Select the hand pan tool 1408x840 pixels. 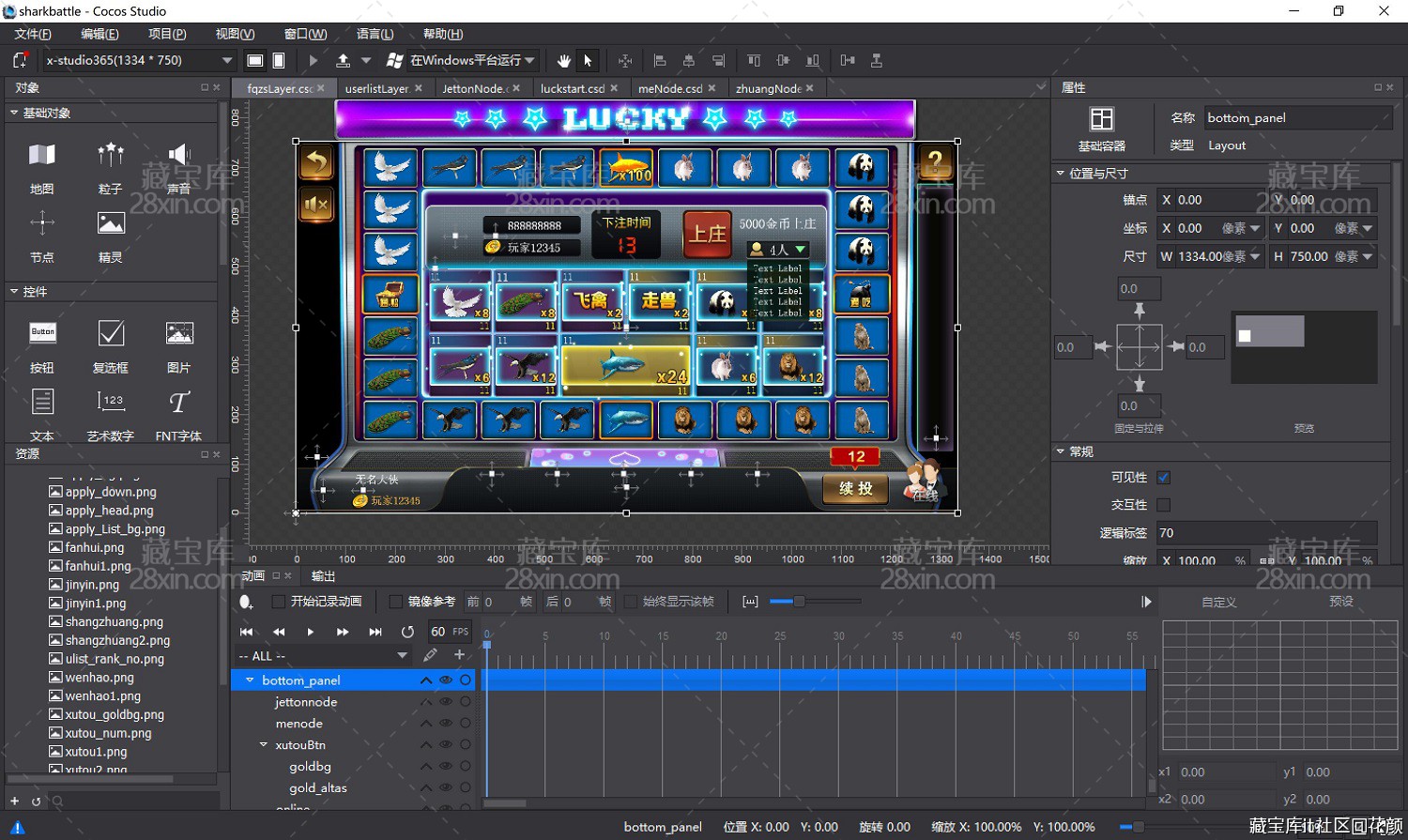point(563,60)
